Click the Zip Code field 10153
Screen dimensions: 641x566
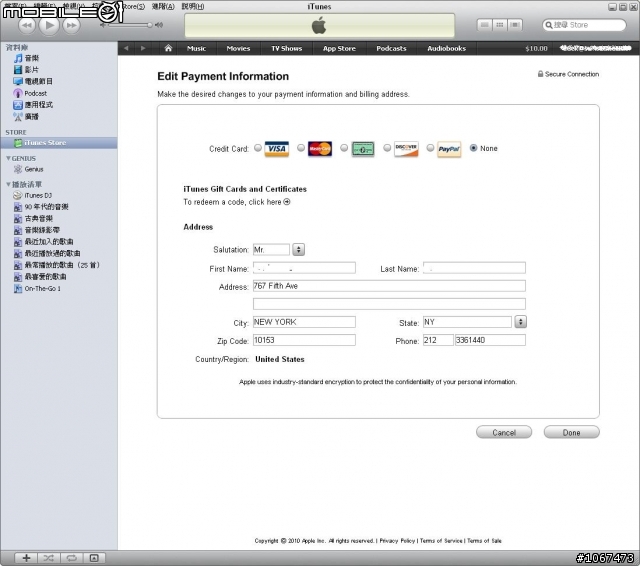click(304, 340)
